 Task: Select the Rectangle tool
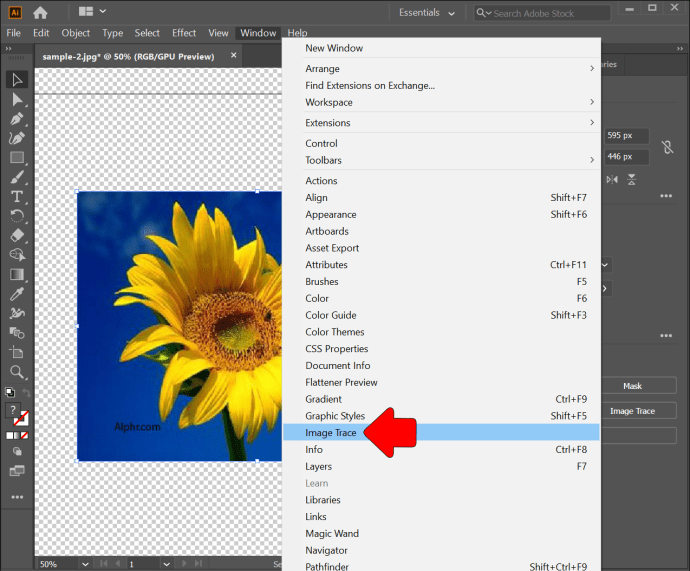[x=17, y=157]
